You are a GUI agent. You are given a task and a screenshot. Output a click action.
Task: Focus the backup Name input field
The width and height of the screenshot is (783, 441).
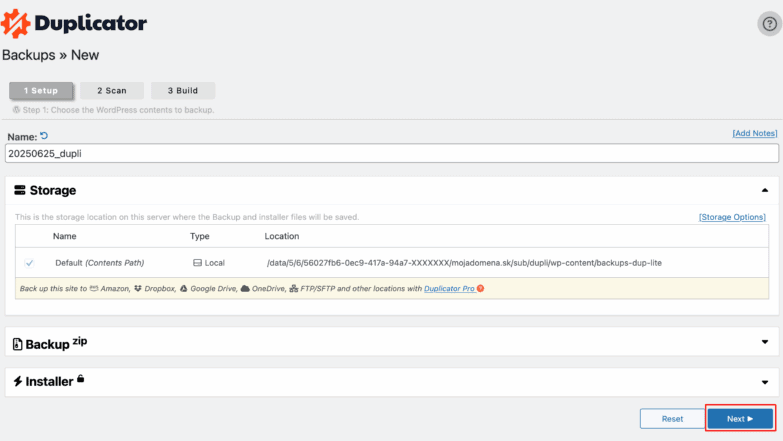(392, 153)
